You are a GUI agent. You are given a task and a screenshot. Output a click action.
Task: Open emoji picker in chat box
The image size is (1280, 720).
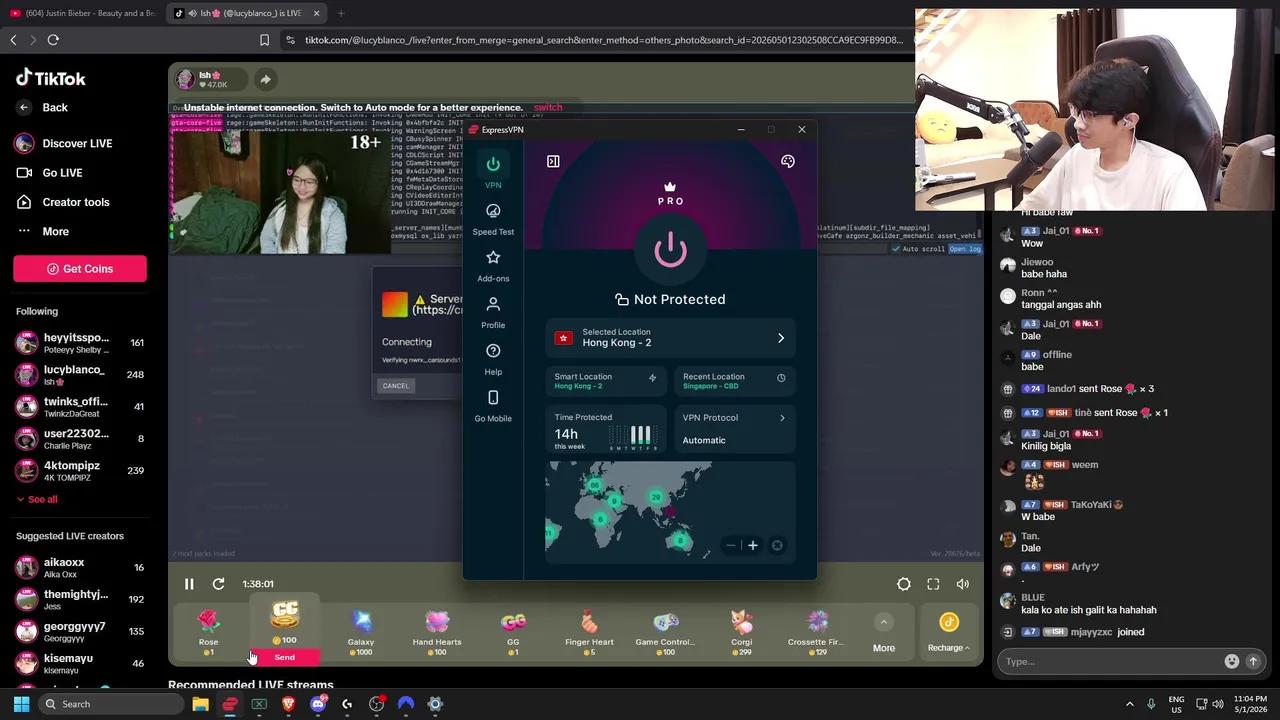(1231, 661)
